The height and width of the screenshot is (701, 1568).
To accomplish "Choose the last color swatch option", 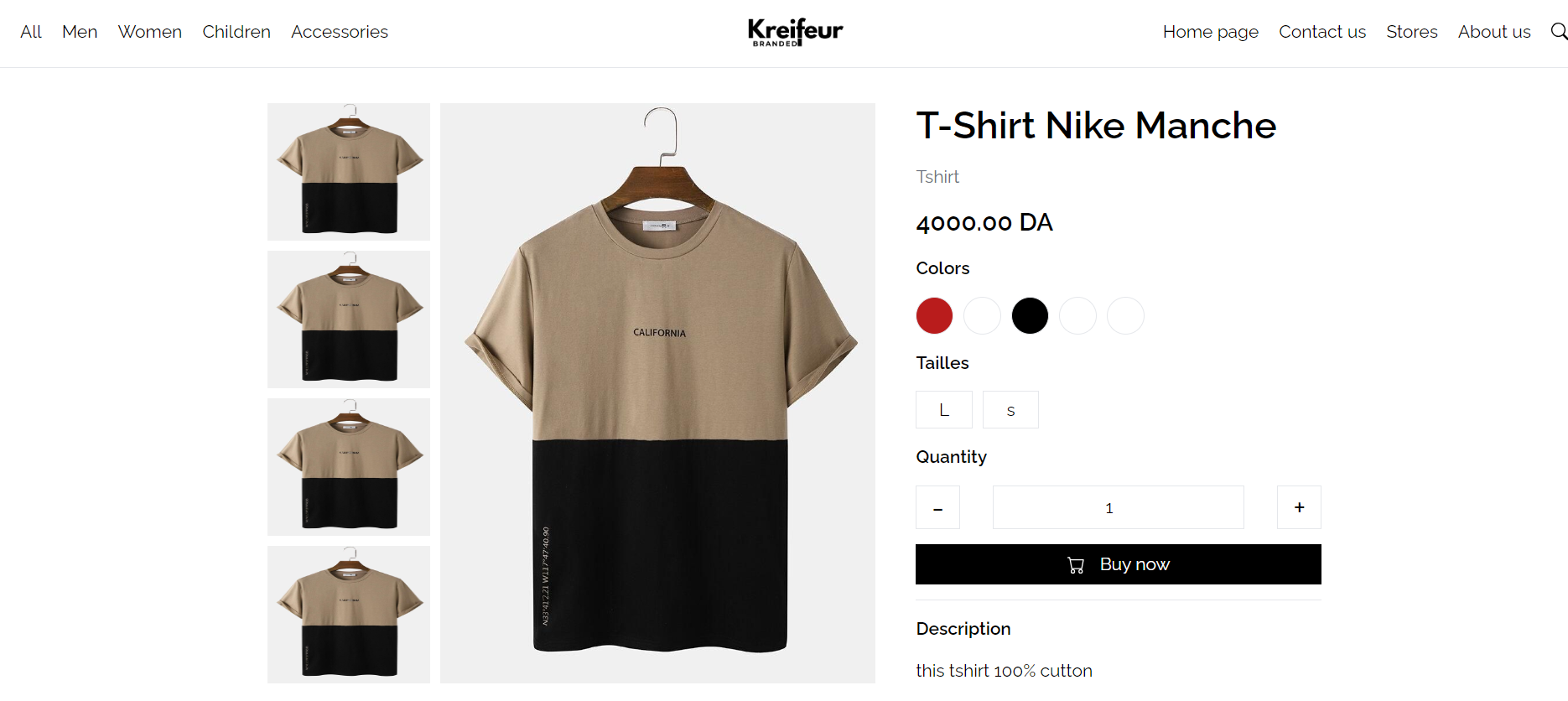I will pyautogui.click(x=1125, y=316).
